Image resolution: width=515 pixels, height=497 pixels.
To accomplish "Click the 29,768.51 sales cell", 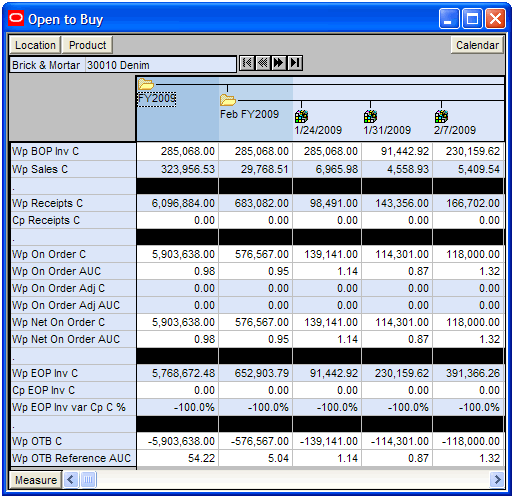I will (x=256, y=169).
